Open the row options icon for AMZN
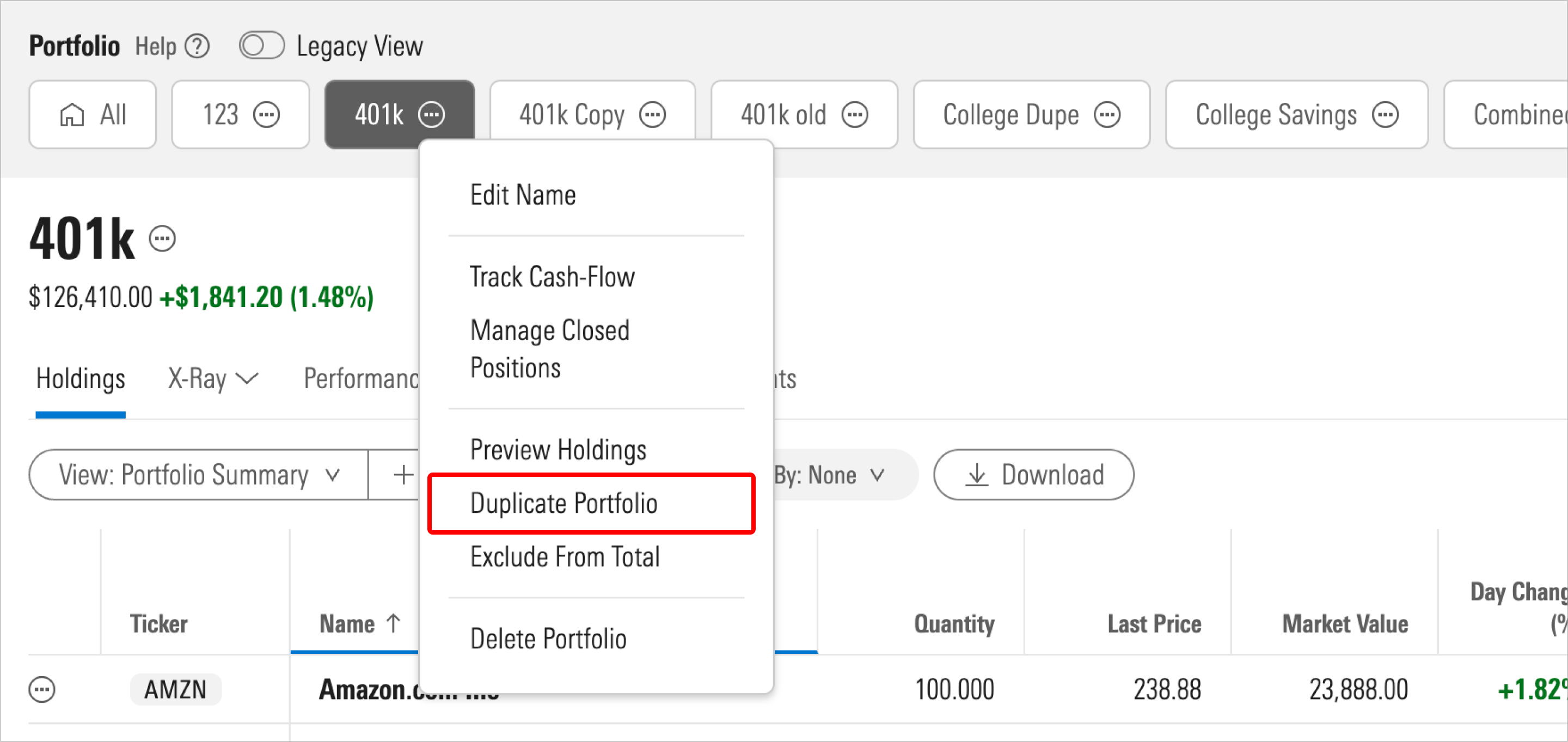The image size is (1568, 742). [42, 690]
